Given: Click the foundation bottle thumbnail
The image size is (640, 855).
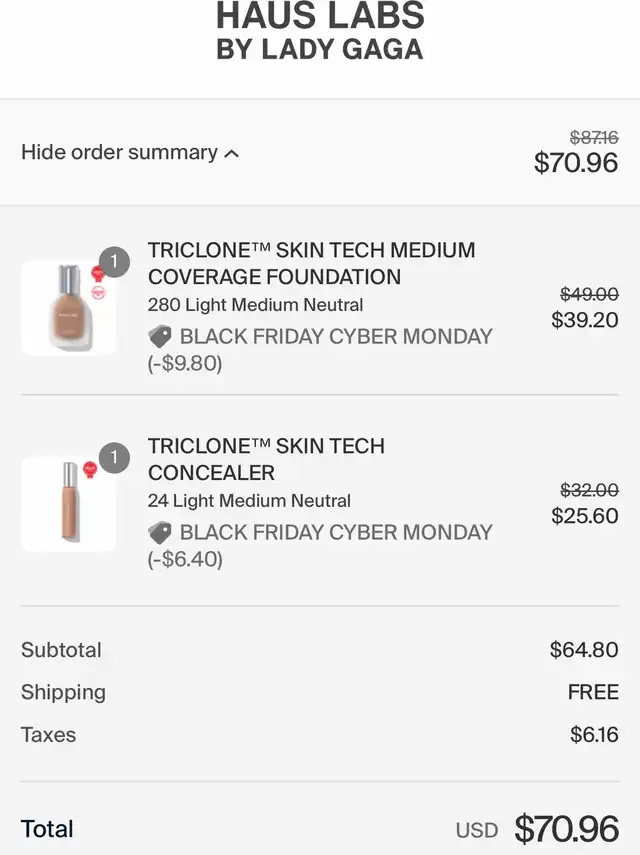Looking at the screenshot, I should pos(69,308).
